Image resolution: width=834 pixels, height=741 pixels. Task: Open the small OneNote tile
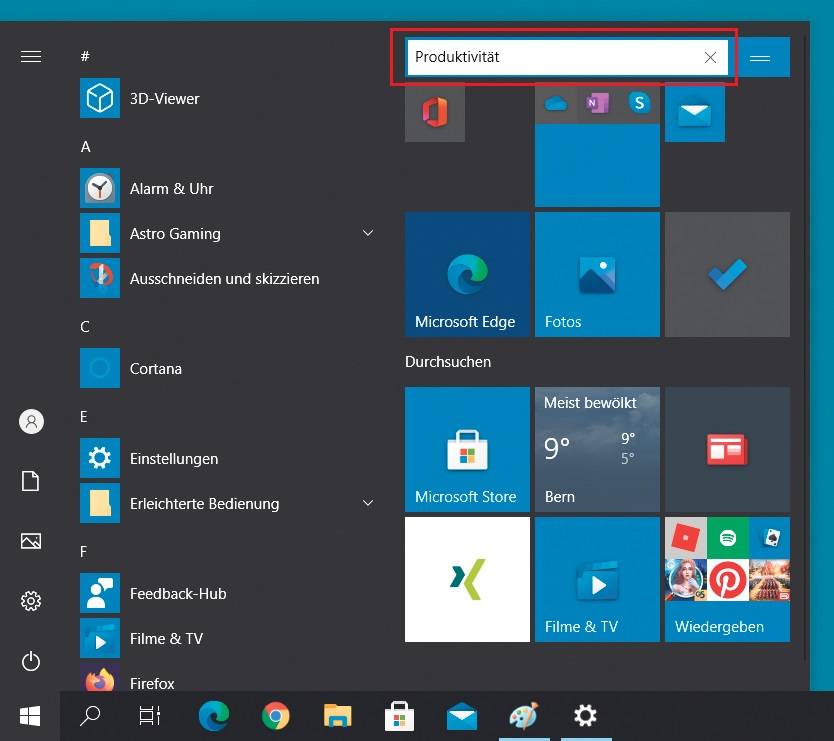coord(597,103)
